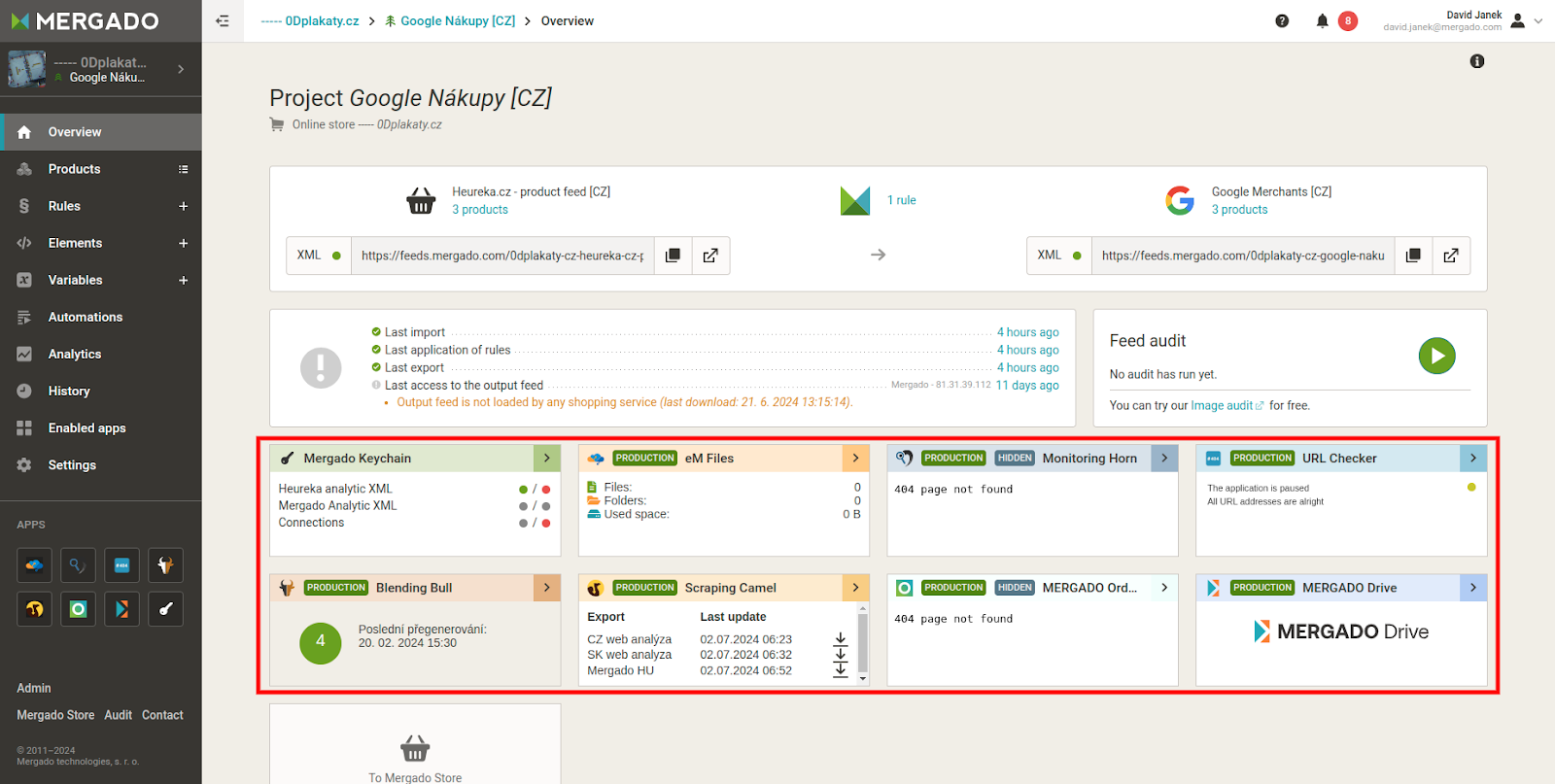Click the Scraping Camel widget scrollbar
1555x784 pixels.
tap(863, 643)
